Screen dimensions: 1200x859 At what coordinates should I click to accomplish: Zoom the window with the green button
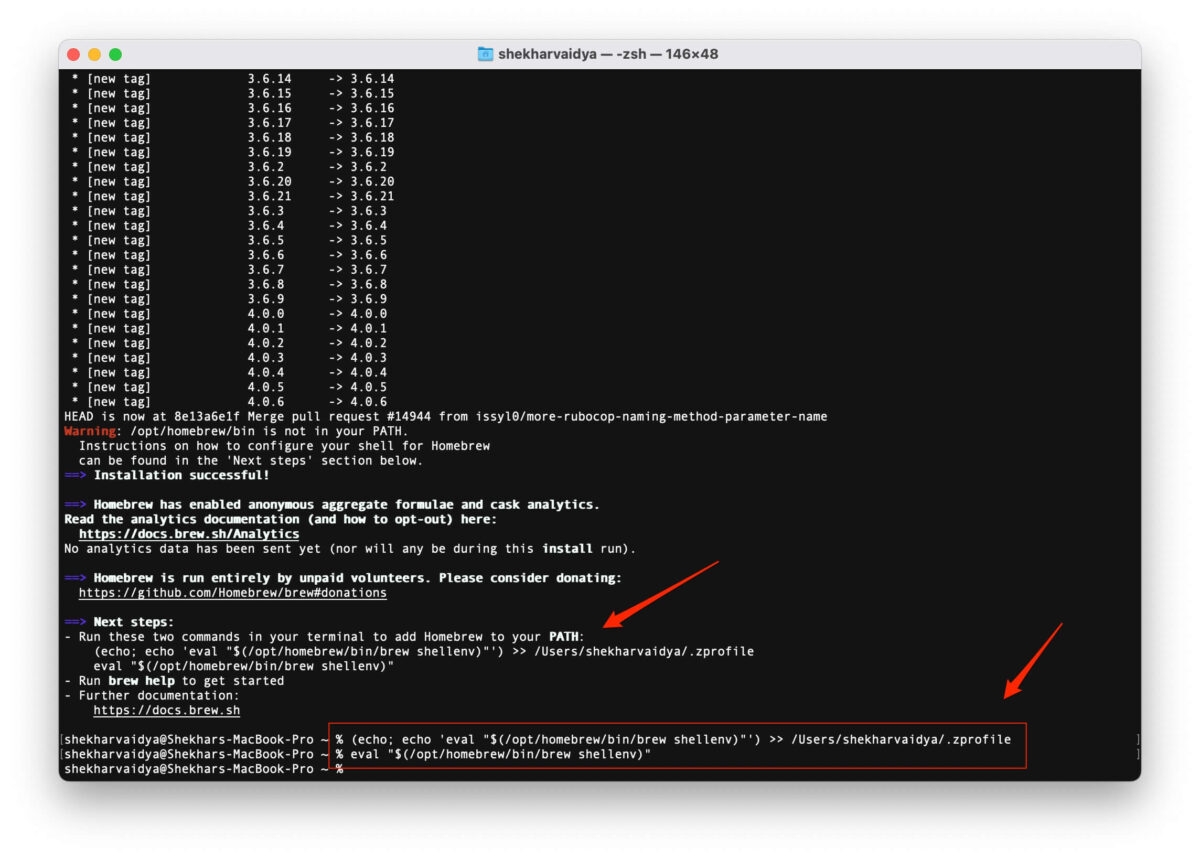pos(116,54)
